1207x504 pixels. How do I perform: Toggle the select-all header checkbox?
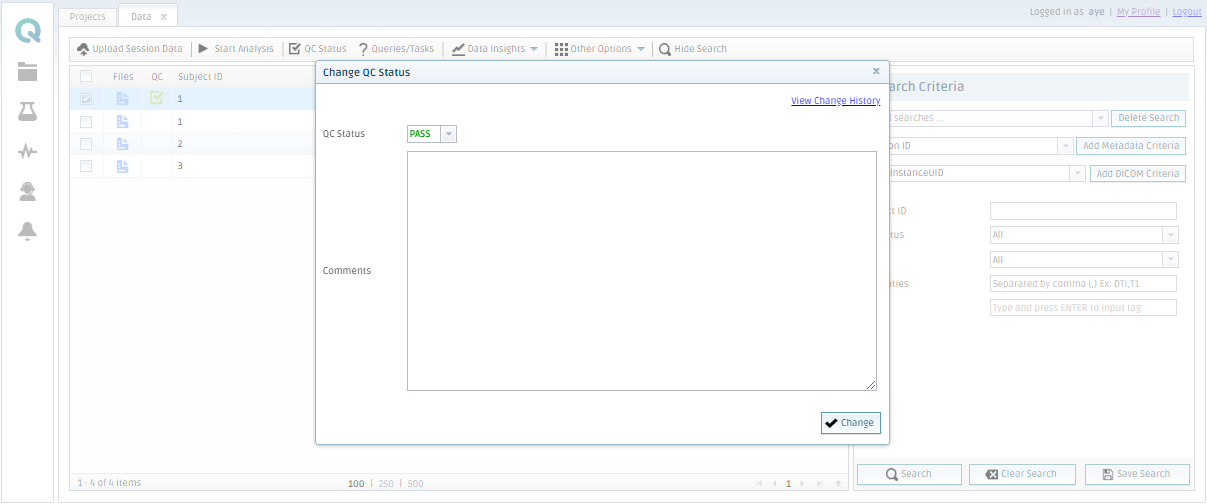coord(86,76)
